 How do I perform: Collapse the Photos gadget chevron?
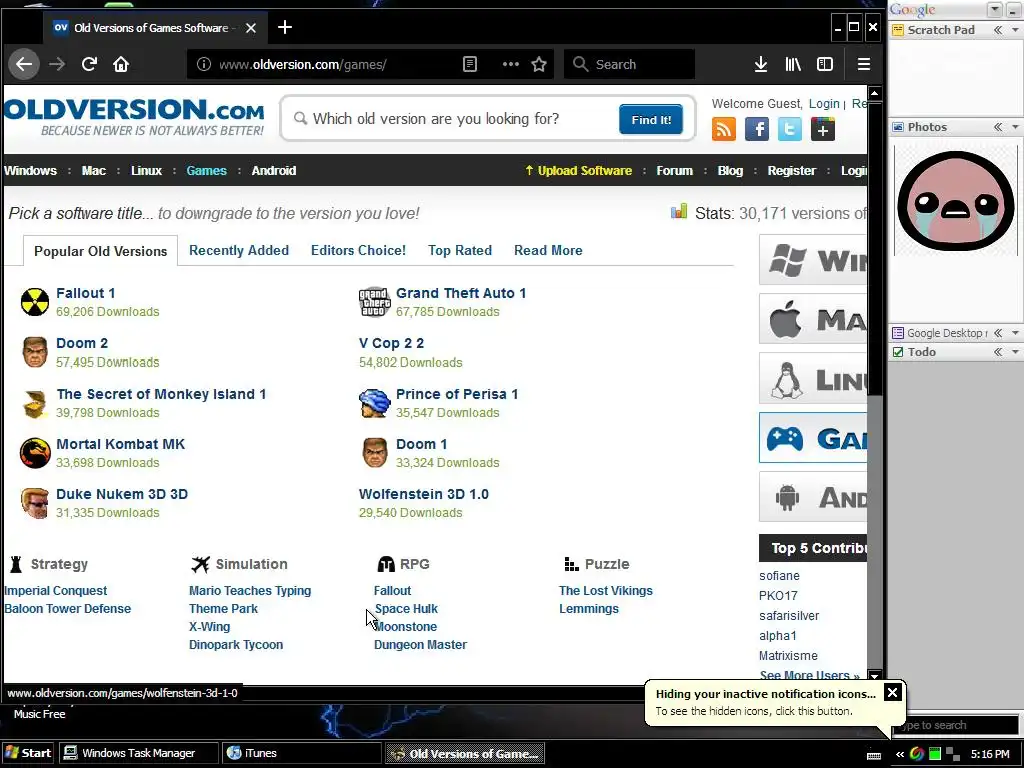[998, 127]
